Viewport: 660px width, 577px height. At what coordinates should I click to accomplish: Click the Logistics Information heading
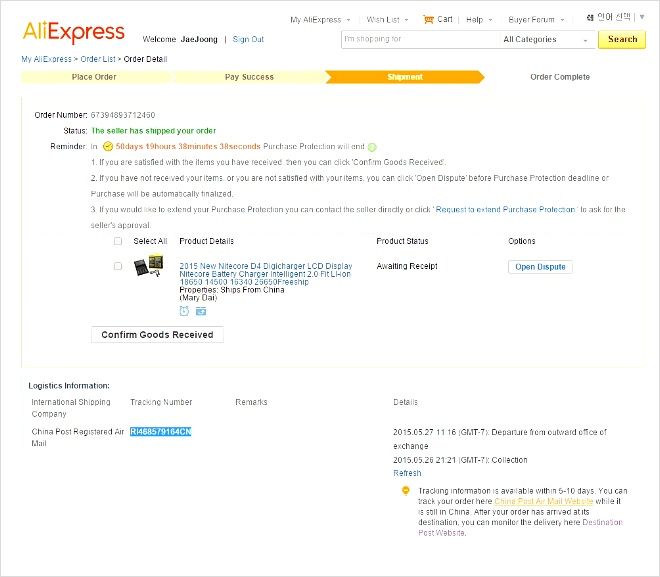(69, 386)
